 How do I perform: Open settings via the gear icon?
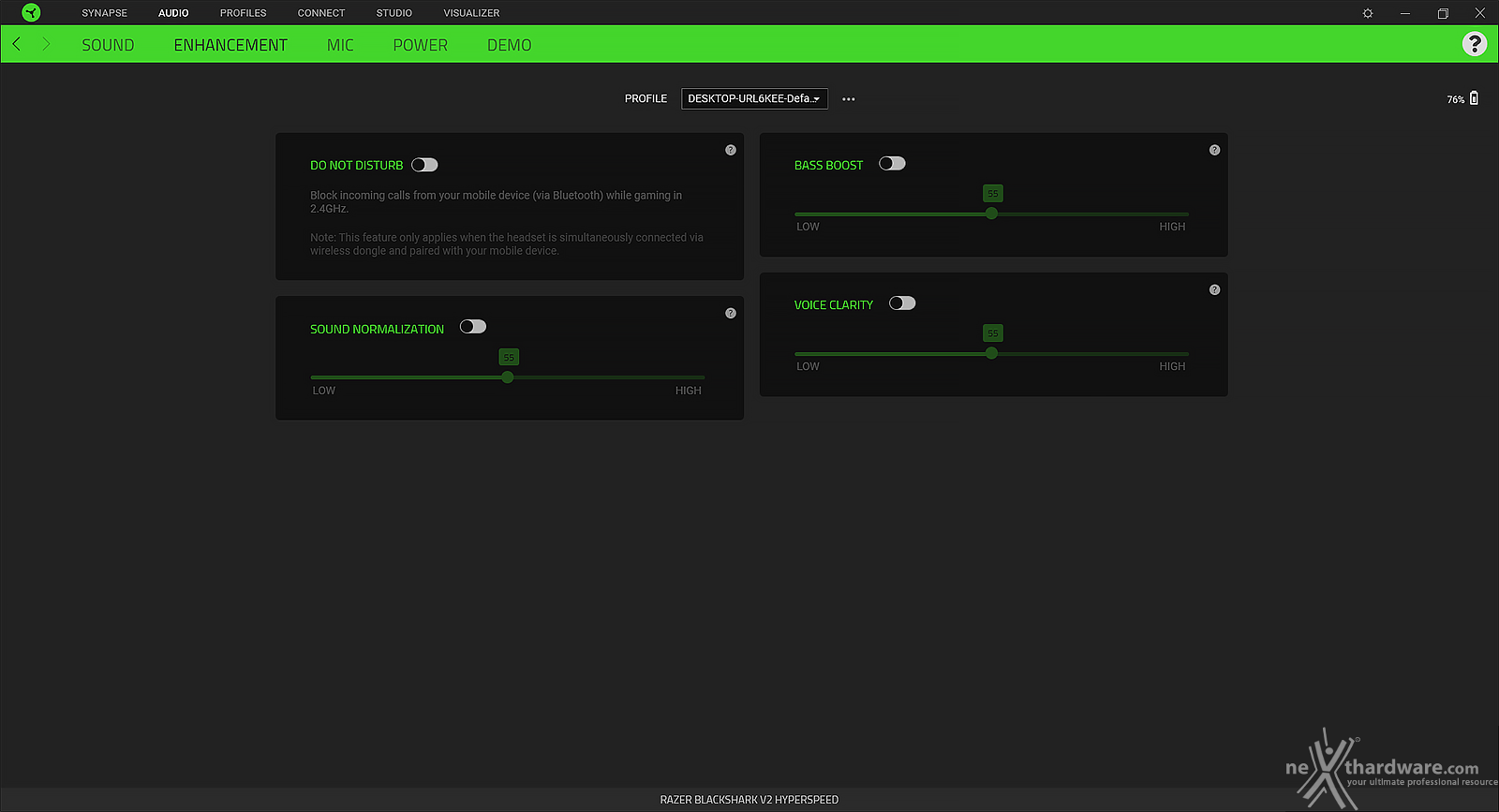tap(1368, 13)
